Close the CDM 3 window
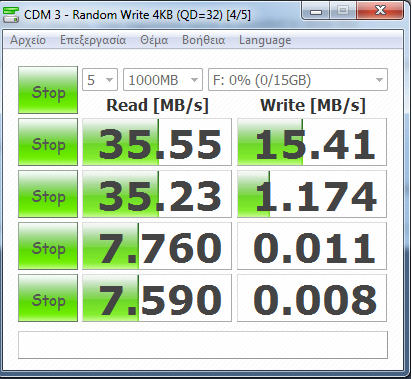Screen dimensions: 412x379 click(380, 11)
